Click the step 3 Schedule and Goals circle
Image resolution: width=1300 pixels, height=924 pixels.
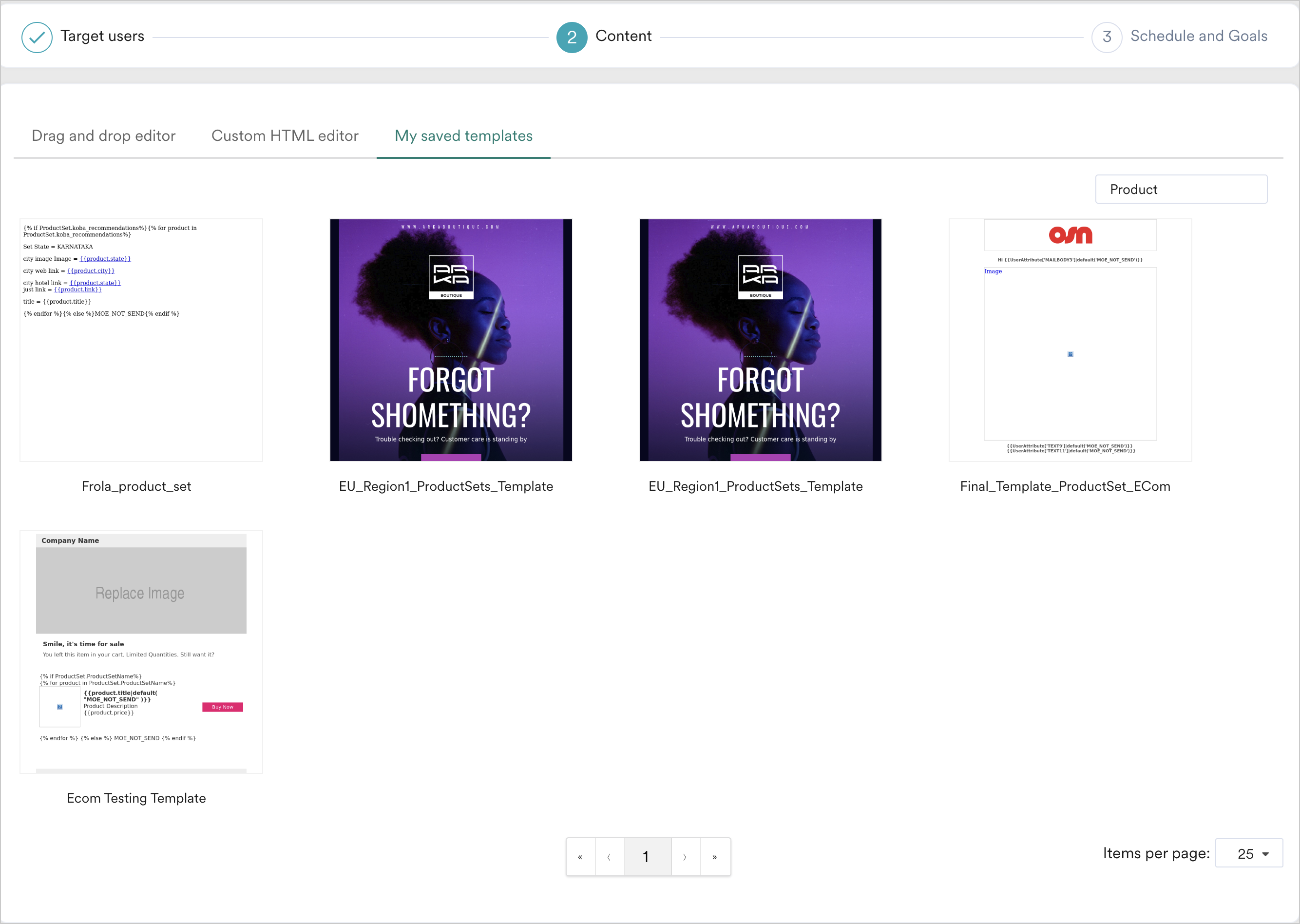tap(1106, 37)
